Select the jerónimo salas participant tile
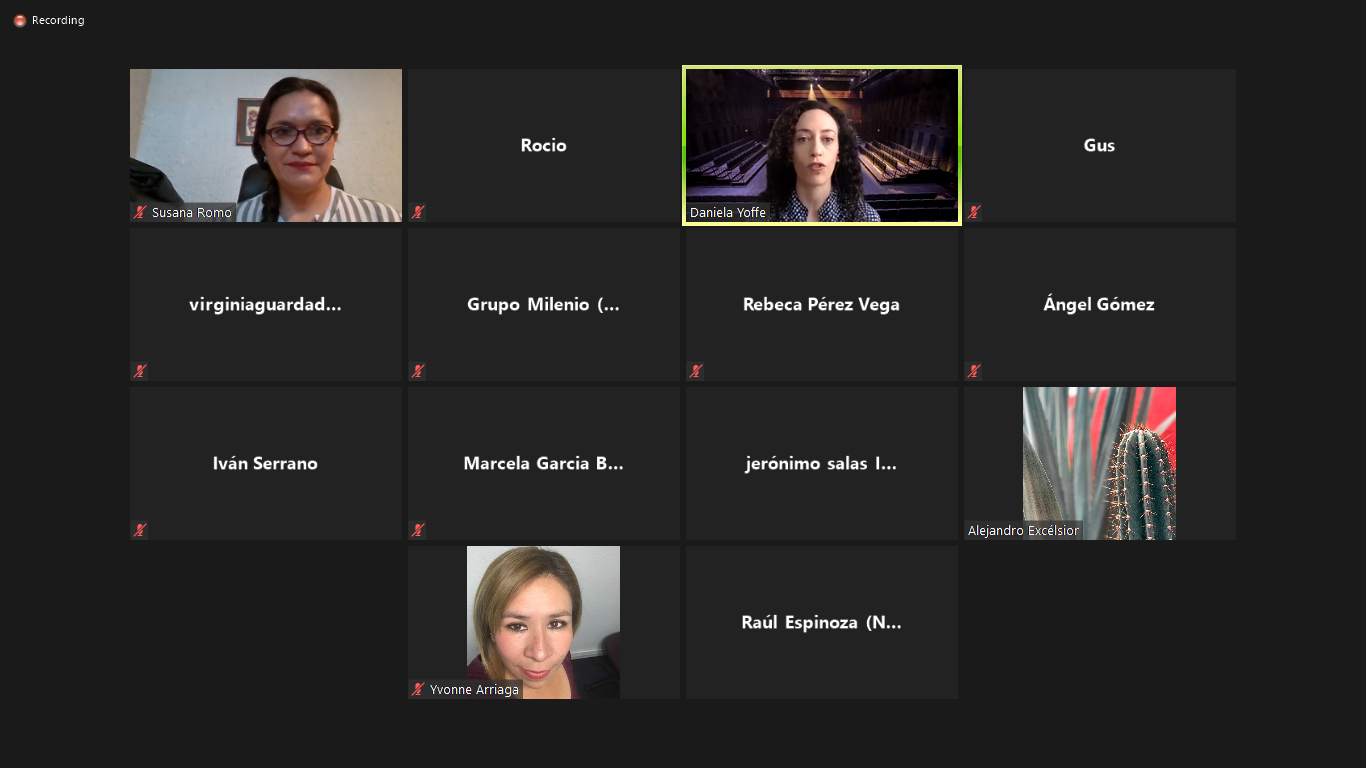Viewport: 1366px width, 768px height. pyautogui.click(x=821, y=463)
